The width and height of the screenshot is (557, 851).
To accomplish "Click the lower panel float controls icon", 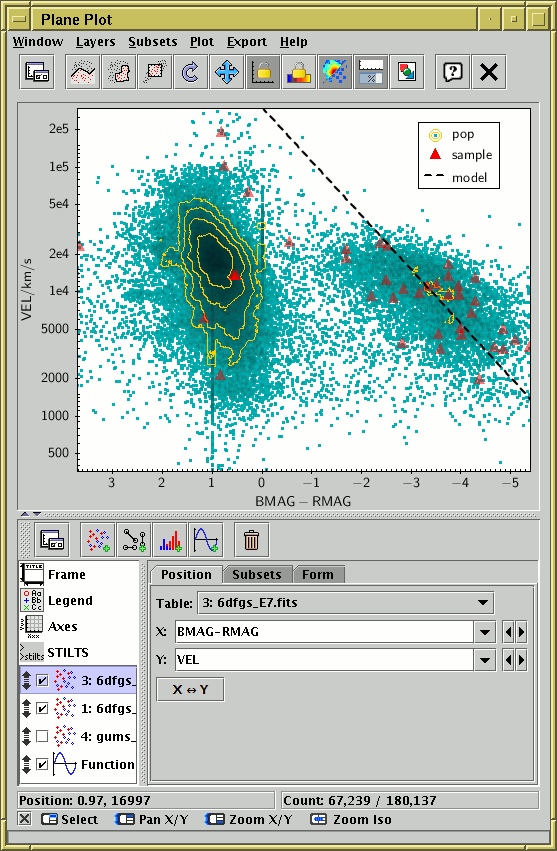I will click(52, 539).
